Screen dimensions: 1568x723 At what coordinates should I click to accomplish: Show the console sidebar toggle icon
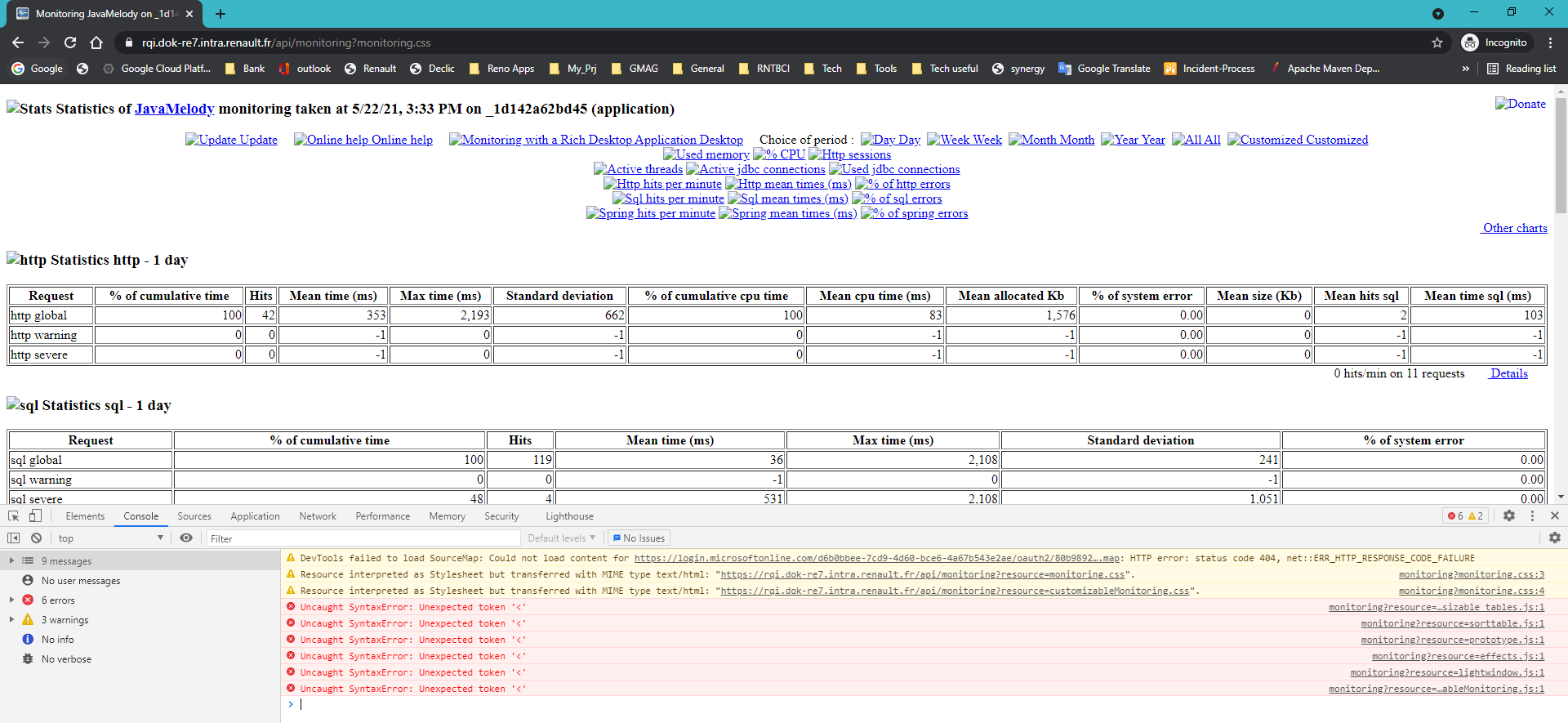(x=14, y=538)
